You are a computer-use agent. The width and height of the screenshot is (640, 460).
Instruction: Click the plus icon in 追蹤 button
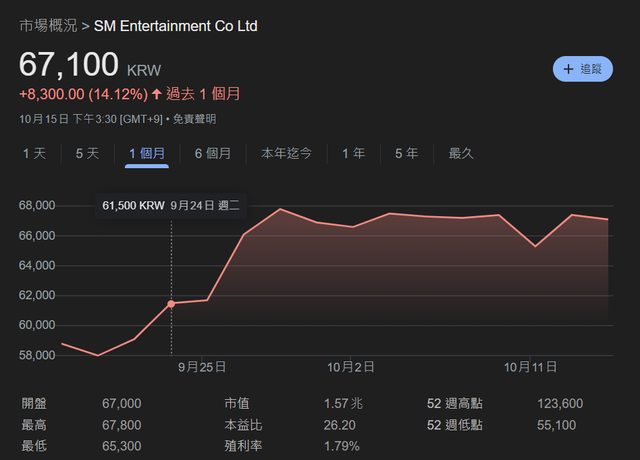[x=568, y=69]
